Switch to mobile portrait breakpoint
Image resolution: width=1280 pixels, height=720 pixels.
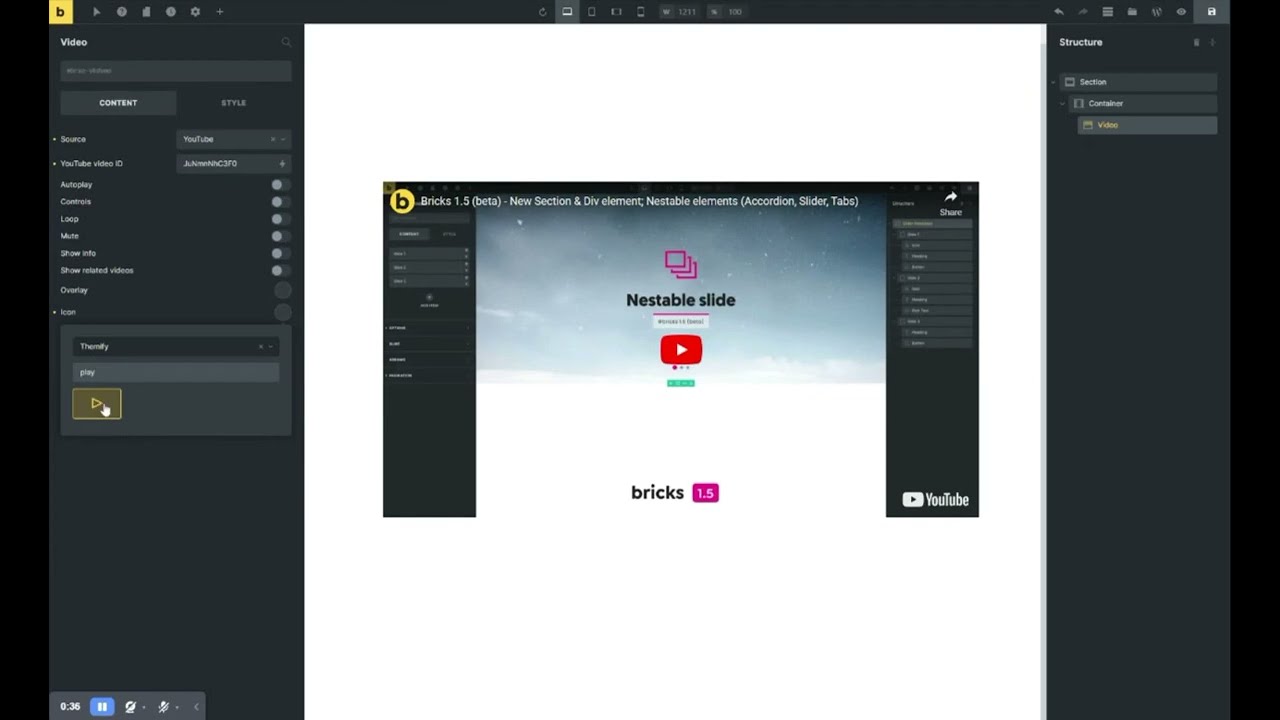[641, 12]
